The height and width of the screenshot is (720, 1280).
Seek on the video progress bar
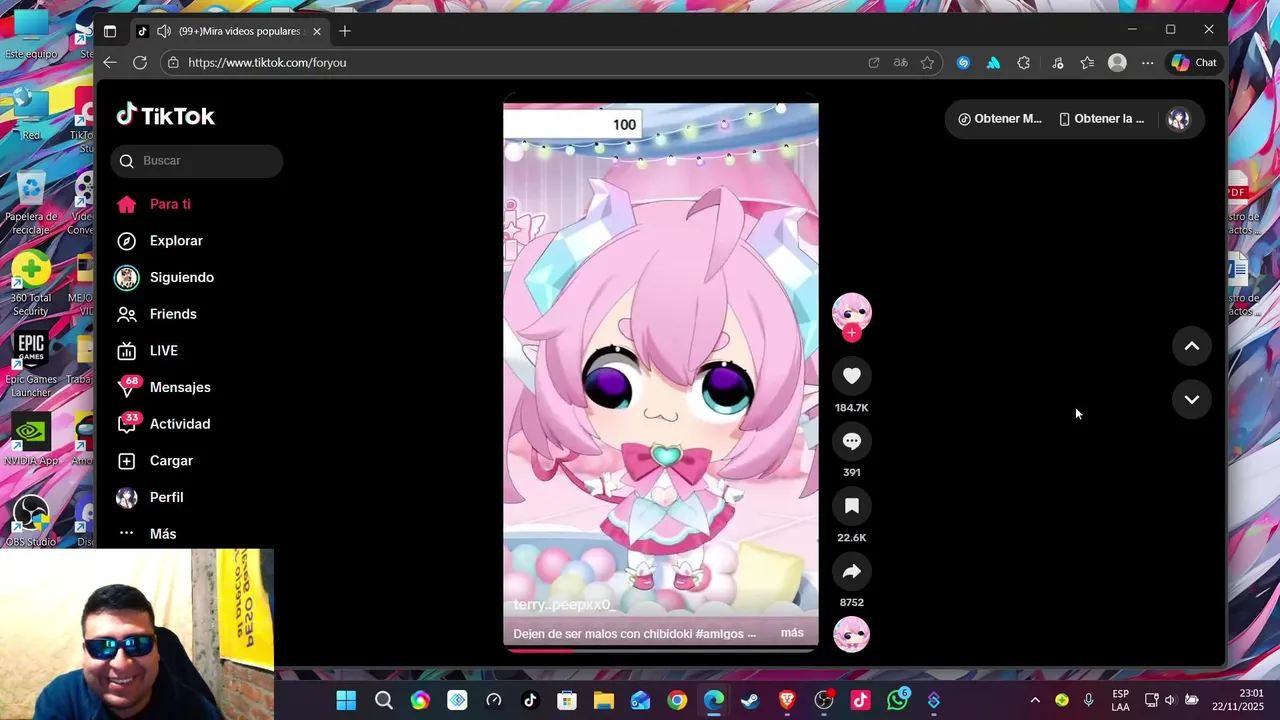(x=660, y=650)
